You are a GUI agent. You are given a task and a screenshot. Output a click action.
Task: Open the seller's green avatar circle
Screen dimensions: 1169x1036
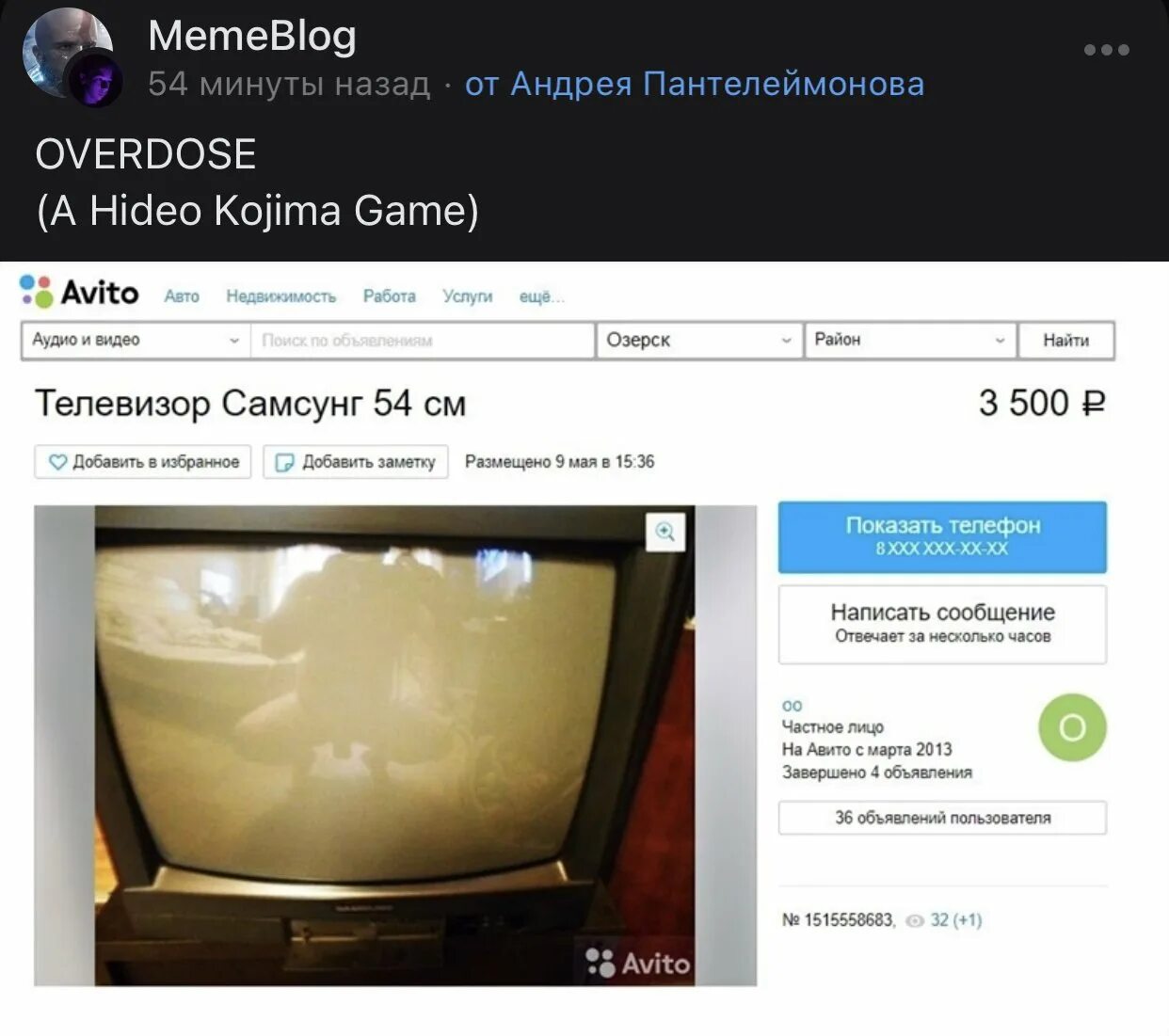tap(1072, 727)
